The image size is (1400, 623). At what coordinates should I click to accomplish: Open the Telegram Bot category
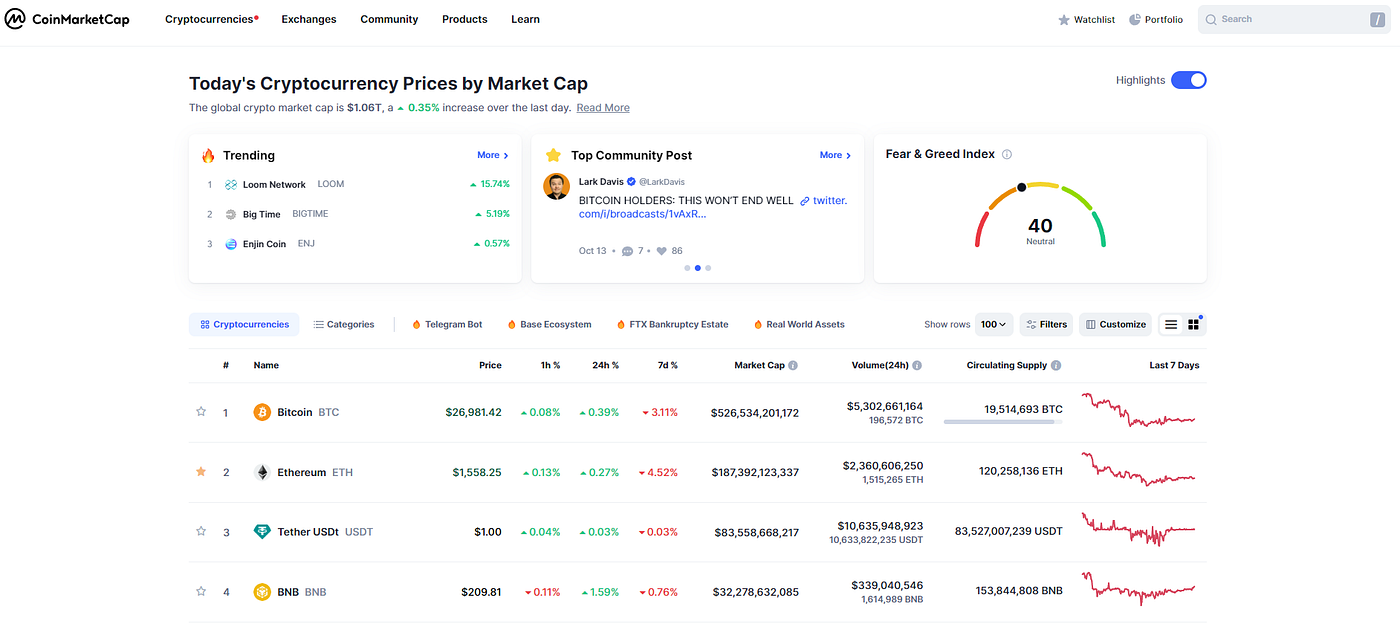tap(447, 324)
